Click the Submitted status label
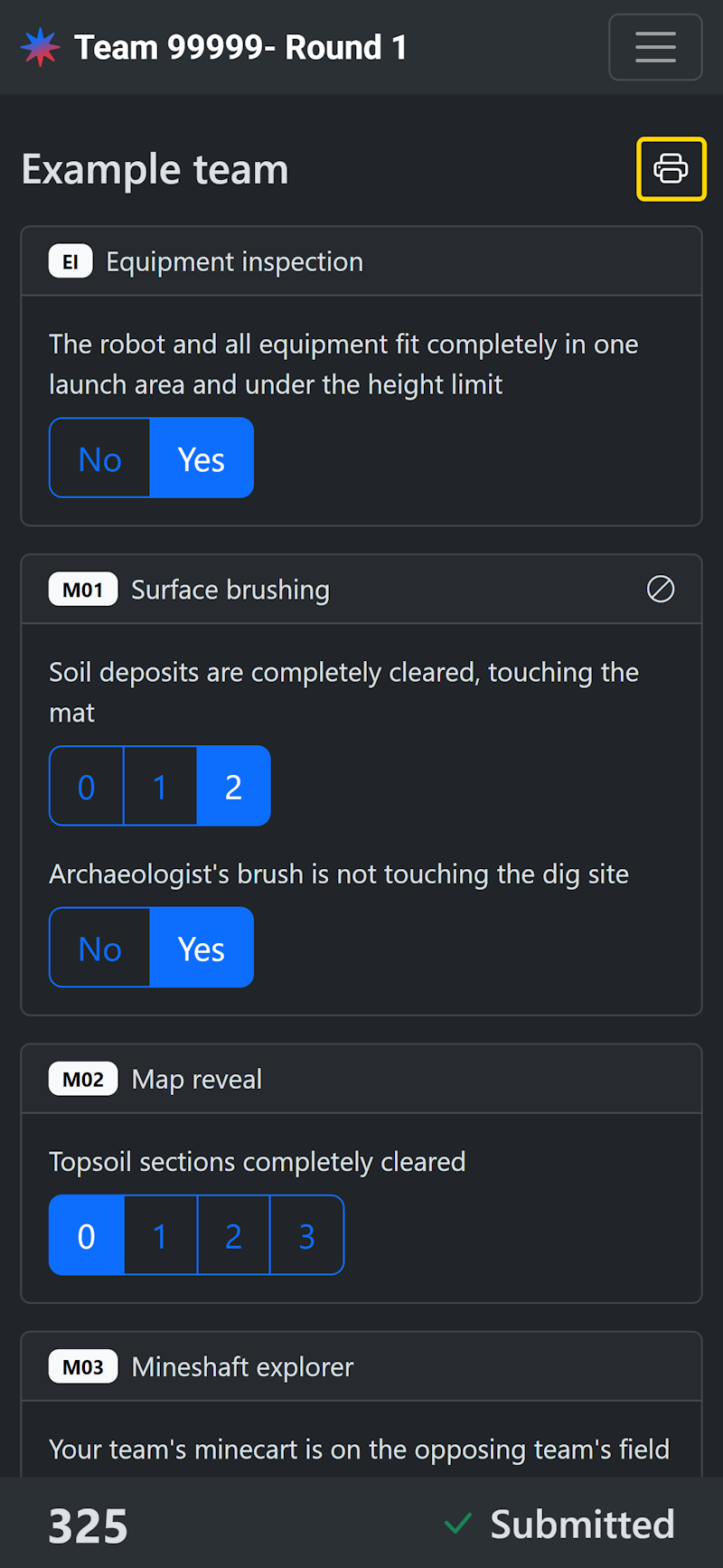723x1568 pixels. 582,1524
